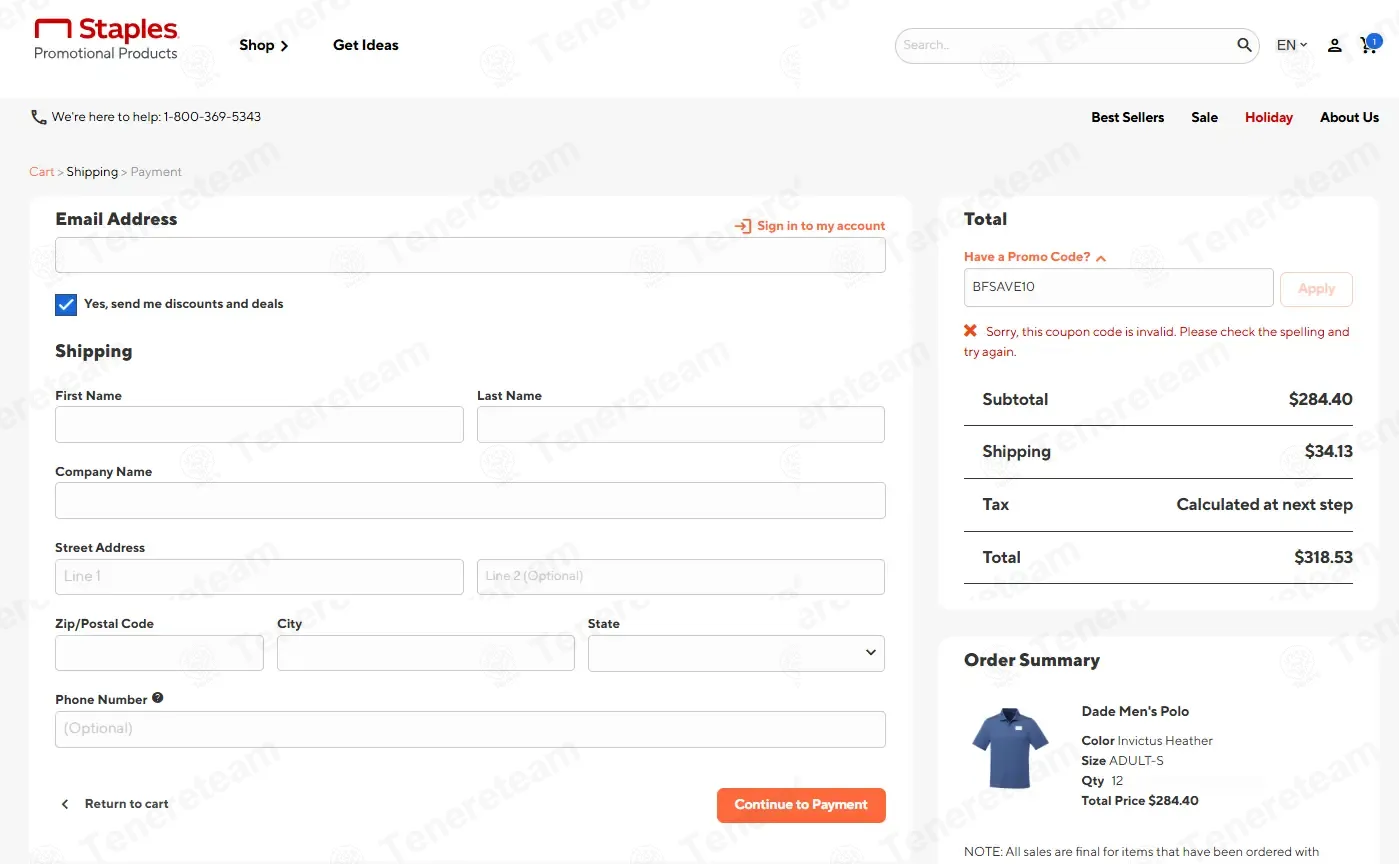Click the Phone Number help question icon
This screenshot has width=1399, height=864.
(158, 698)
